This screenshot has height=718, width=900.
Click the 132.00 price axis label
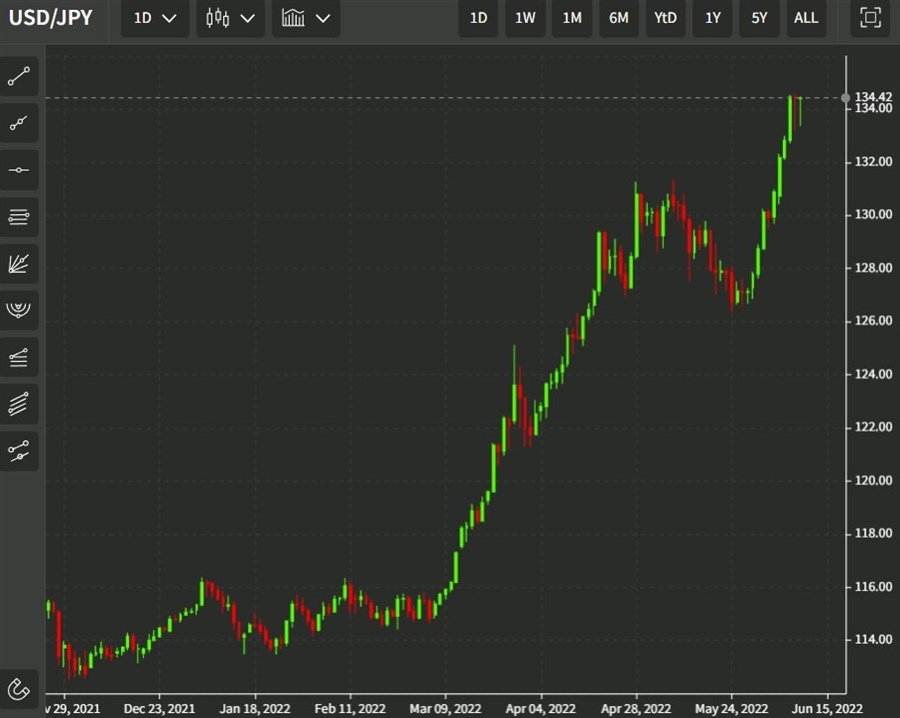point(874,162)
